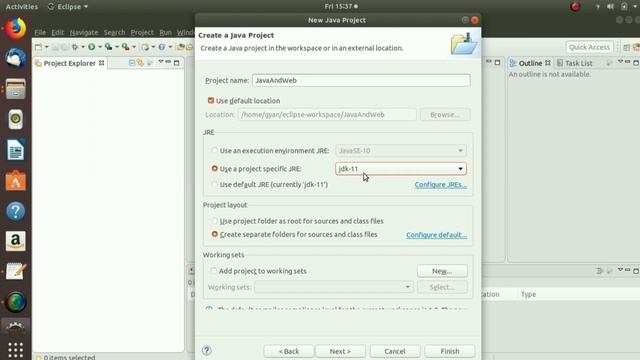Open the Working sets combo box
Image resolution: width=640 pixels, height=360 pixels.
[334, 287]
